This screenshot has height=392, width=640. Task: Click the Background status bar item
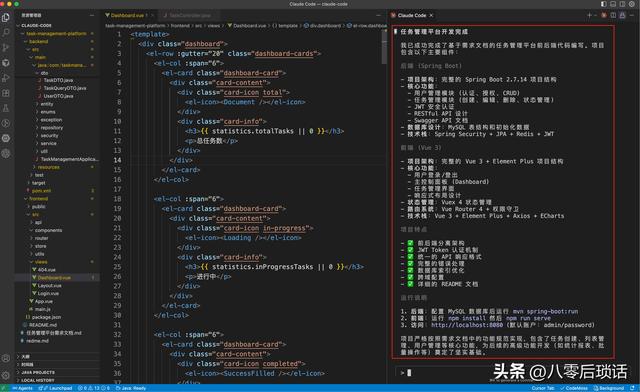click(x=609, y=388)
